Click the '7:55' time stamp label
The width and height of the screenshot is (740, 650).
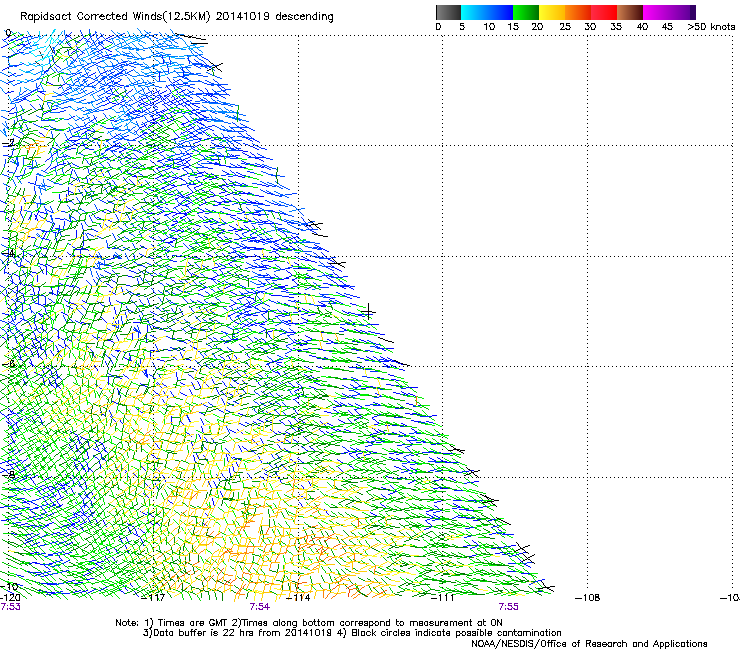[x=508, y=607]
